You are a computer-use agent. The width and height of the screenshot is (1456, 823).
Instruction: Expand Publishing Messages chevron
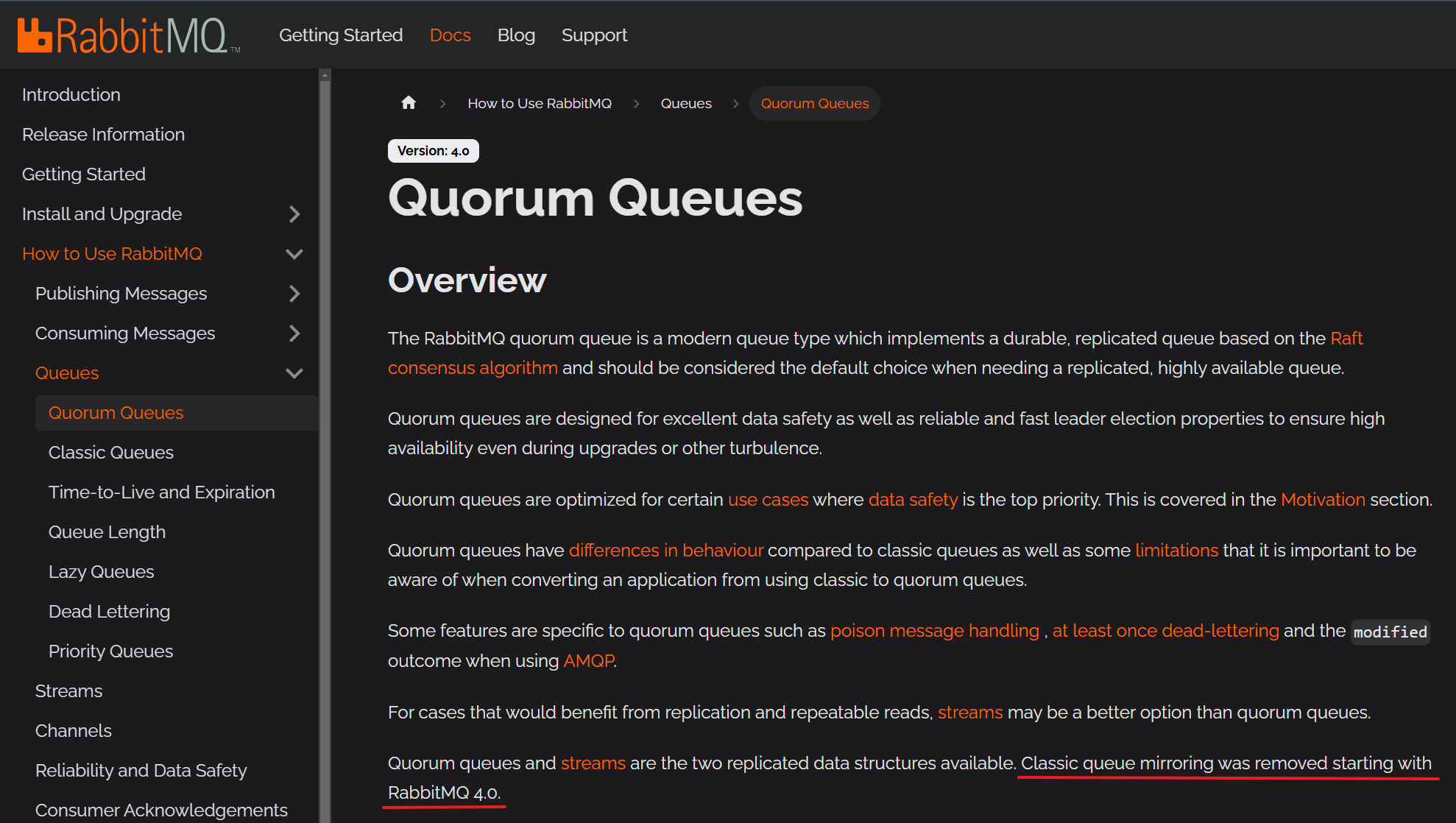294,294
